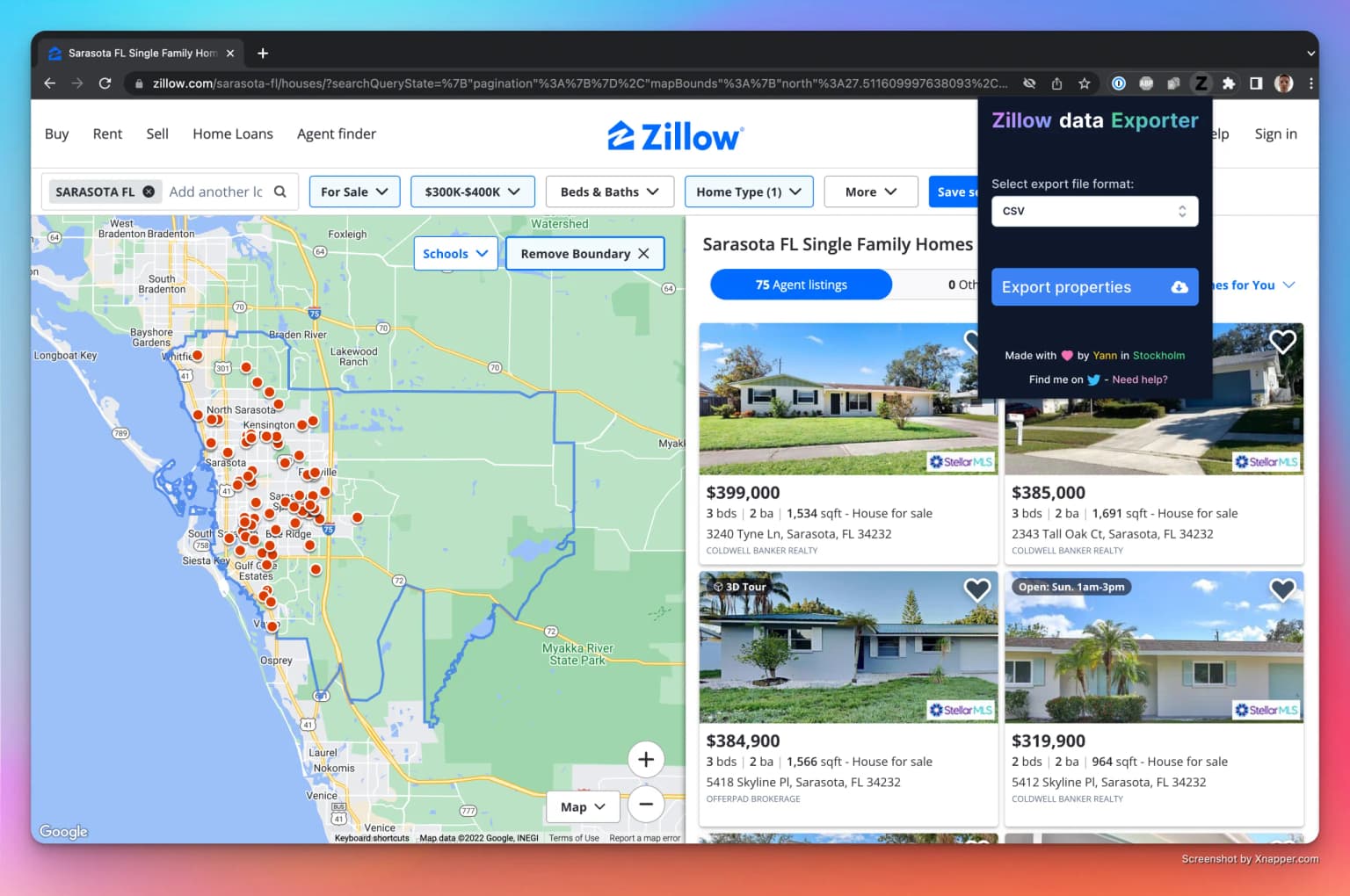Viewport: 1350px width, 896px height.
Task: Open Chrome three-dot menu
Action: coord(1310,83)
